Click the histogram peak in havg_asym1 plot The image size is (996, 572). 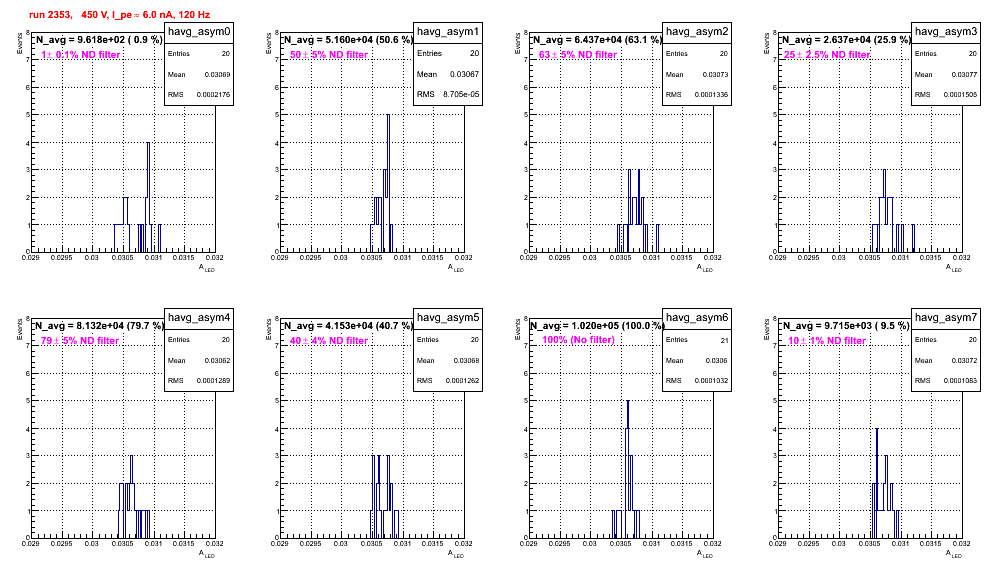[x=388, y=116]
